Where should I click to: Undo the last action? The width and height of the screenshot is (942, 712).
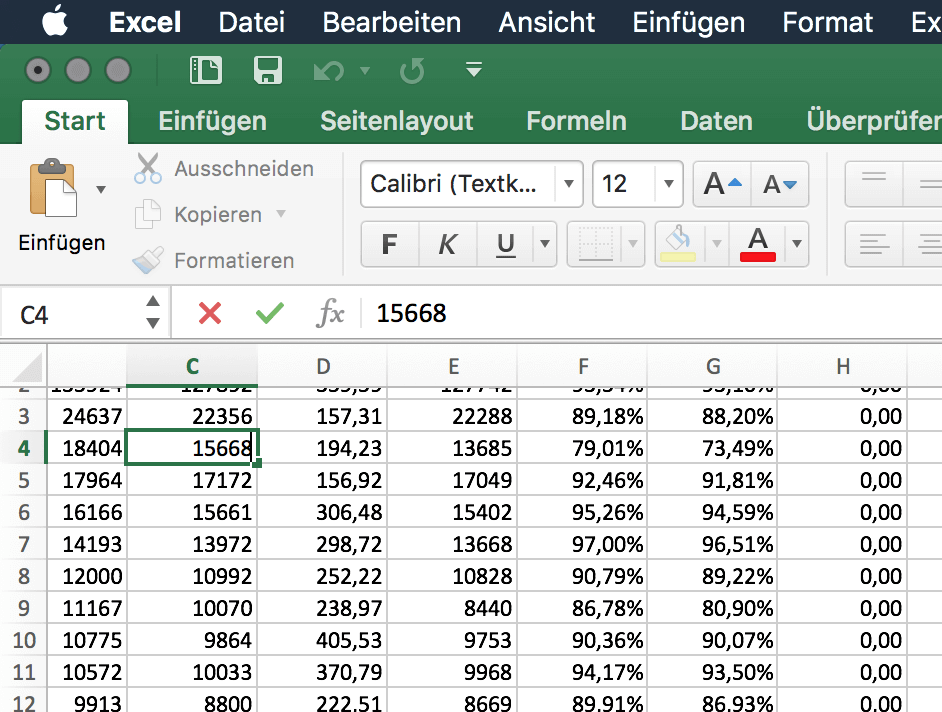click(329, 71)
